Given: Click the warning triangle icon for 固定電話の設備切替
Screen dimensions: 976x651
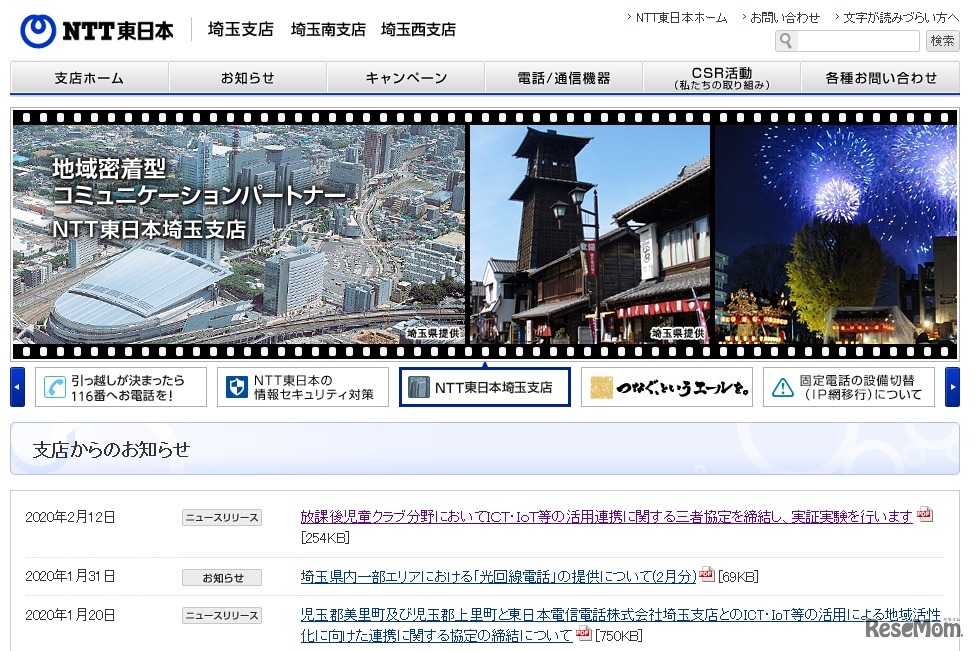Looking at the screenshot, I should tap(782, 386).
